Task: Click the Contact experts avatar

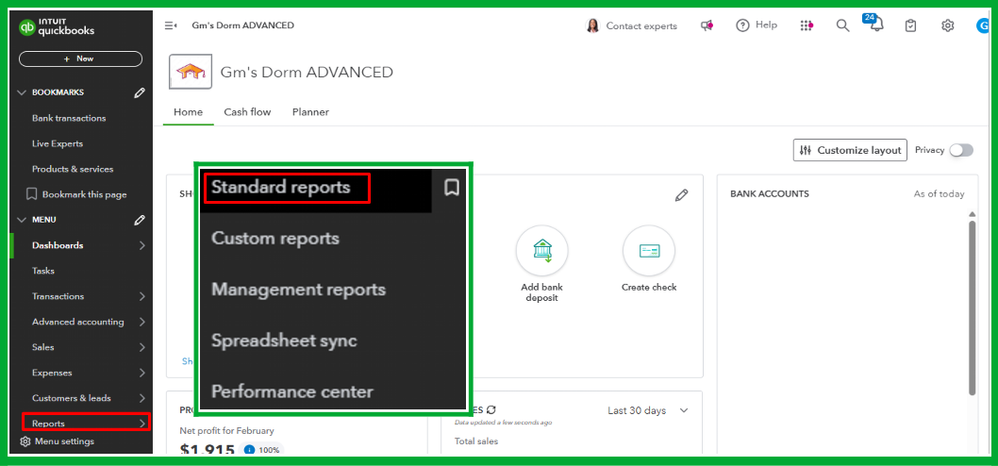Action: [x=593, y=26]
